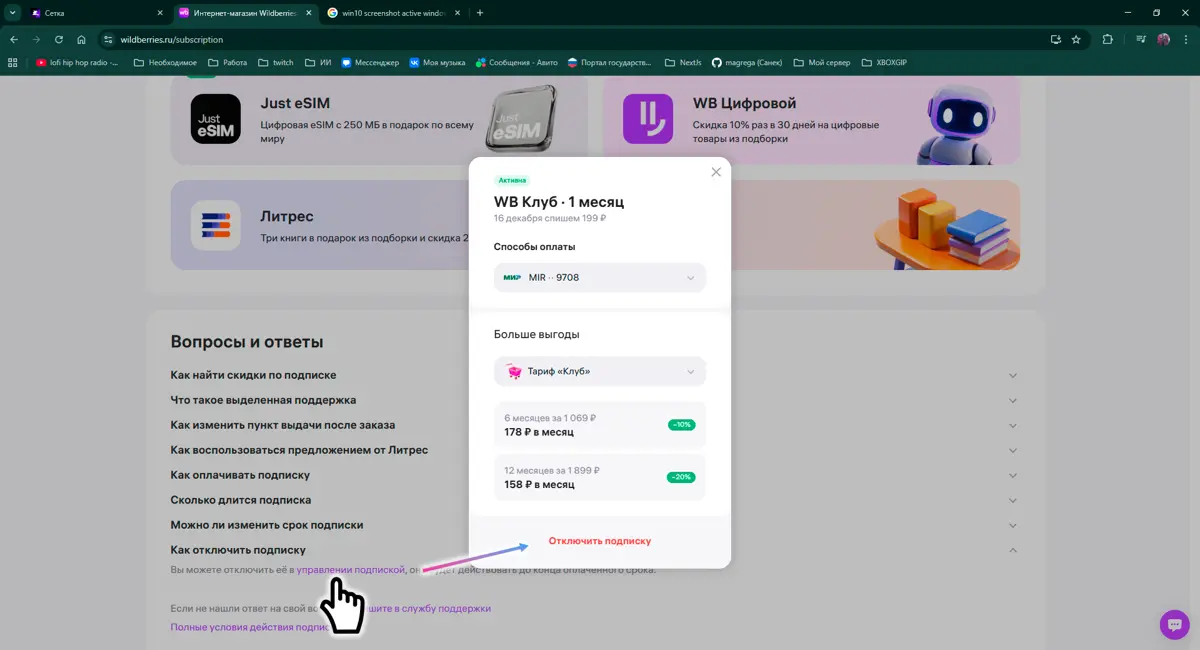Click the WB Цифровой robot illustration
Screen dimensions: 1200x650
958,123
